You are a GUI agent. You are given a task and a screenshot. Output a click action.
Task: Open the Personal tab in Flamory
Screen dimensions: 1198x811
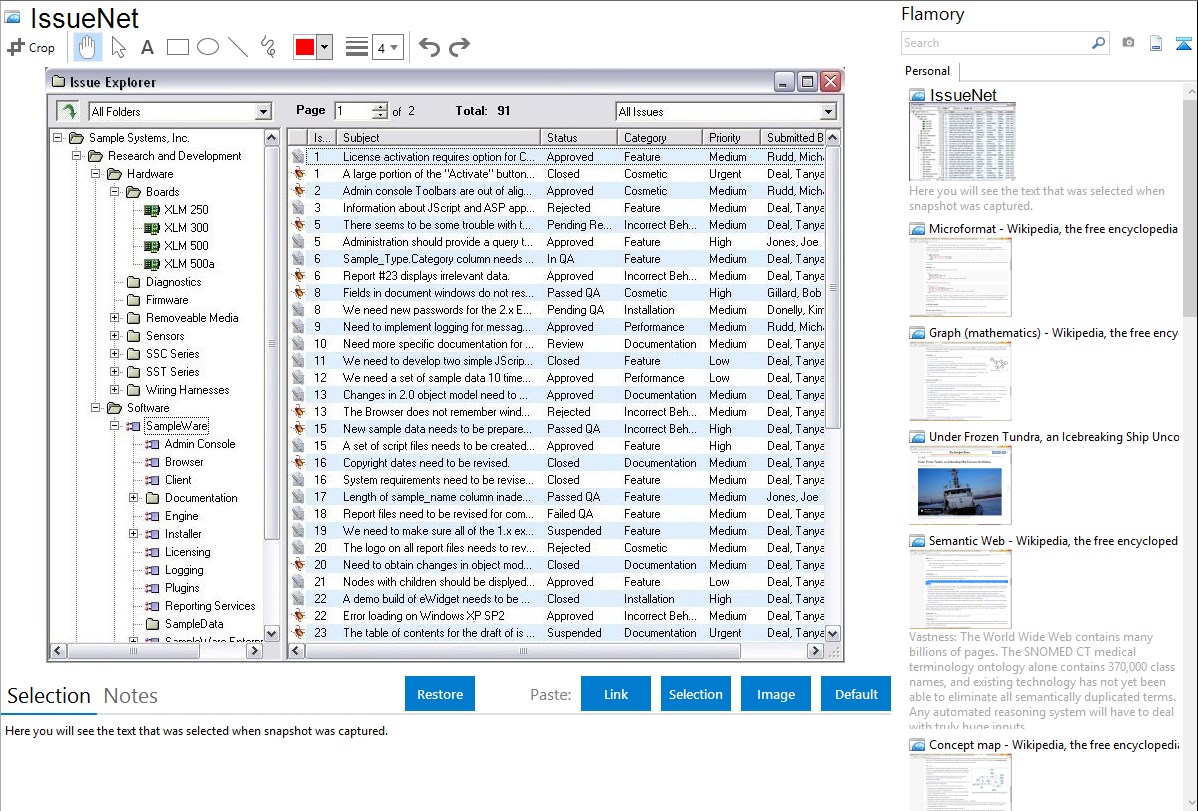[x=927, y=71]
